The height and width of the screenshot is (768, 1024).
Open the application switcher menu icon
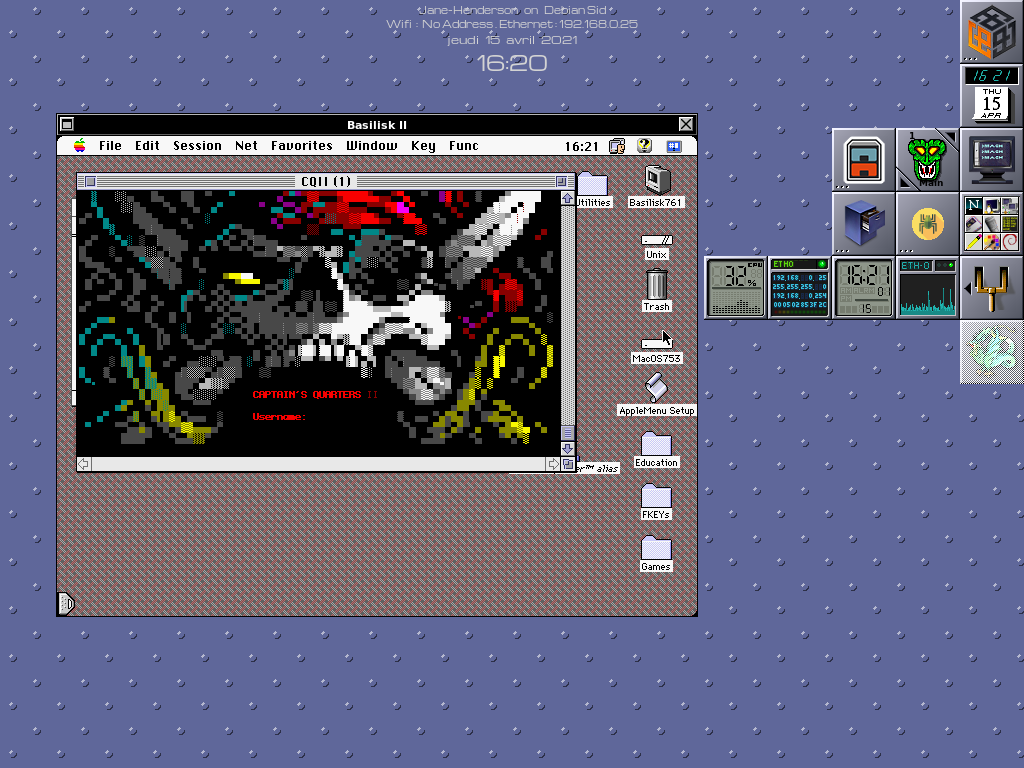pyautogui.click(x=674, y=146)
